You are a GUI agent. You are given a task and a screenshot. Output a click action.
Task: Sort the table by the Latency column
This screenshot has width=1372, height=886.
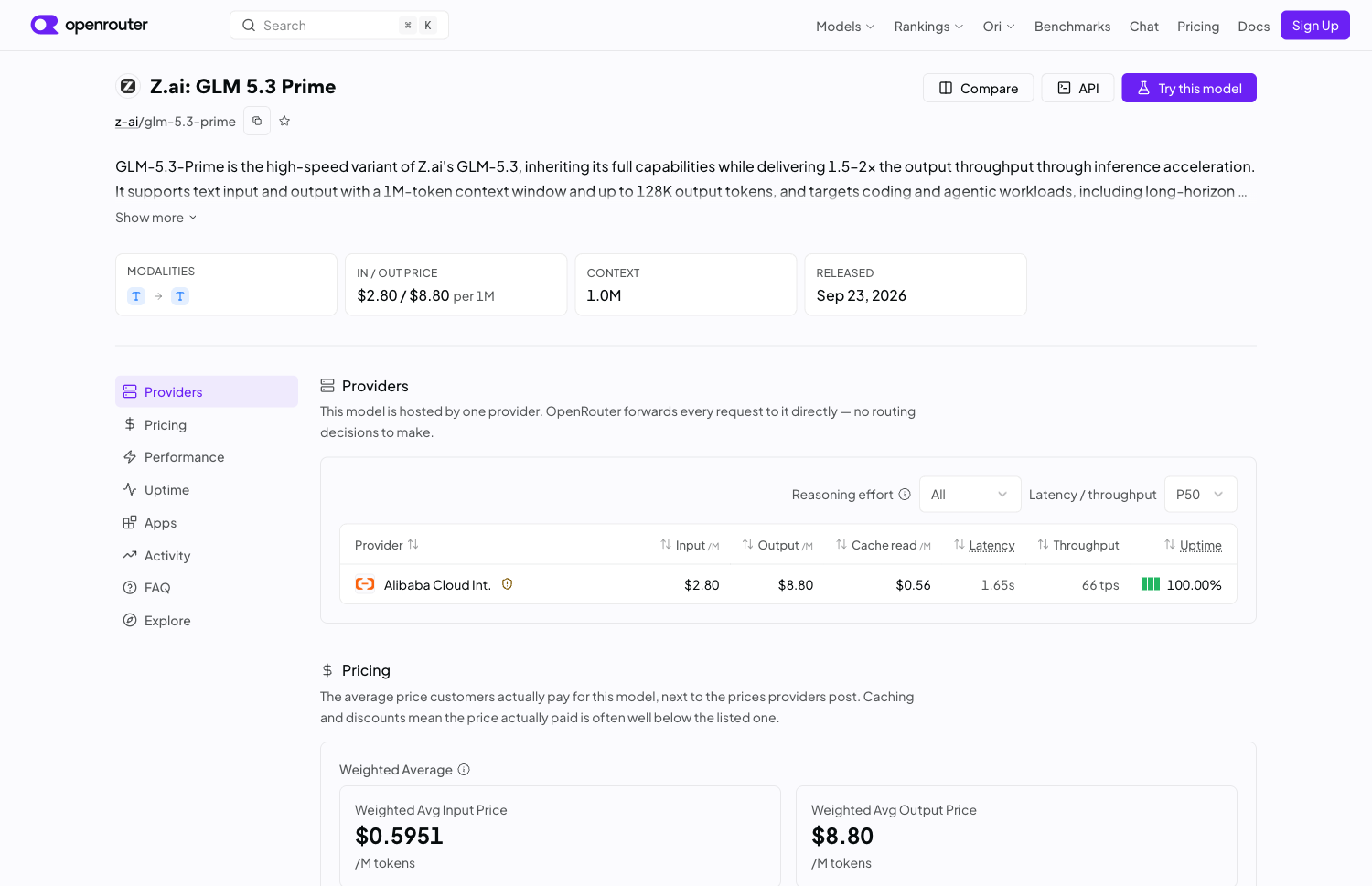(x=984, y=545)
